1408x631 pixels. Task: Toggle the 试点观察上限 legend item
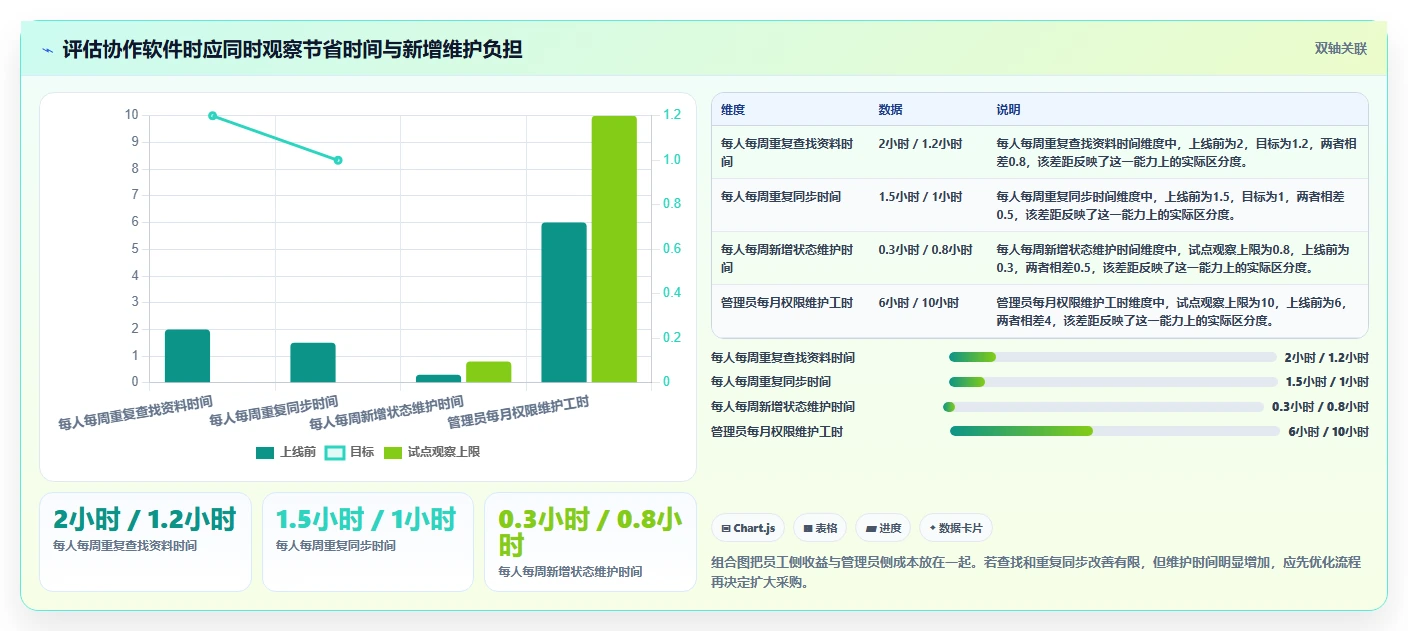[432, 452]
